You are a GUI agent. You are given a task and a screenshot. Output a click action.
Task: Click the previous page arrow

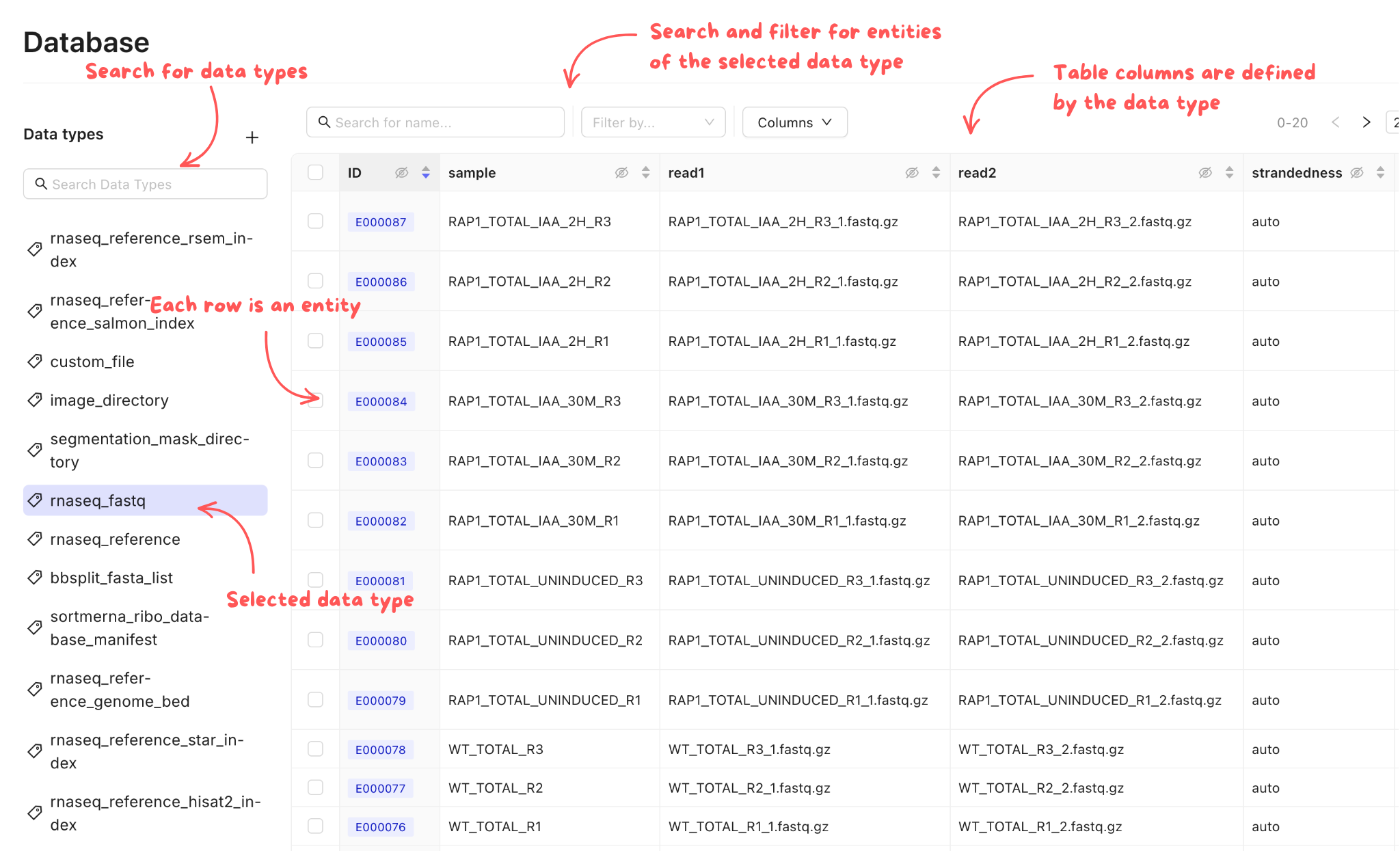click(x=1335, y=122)
